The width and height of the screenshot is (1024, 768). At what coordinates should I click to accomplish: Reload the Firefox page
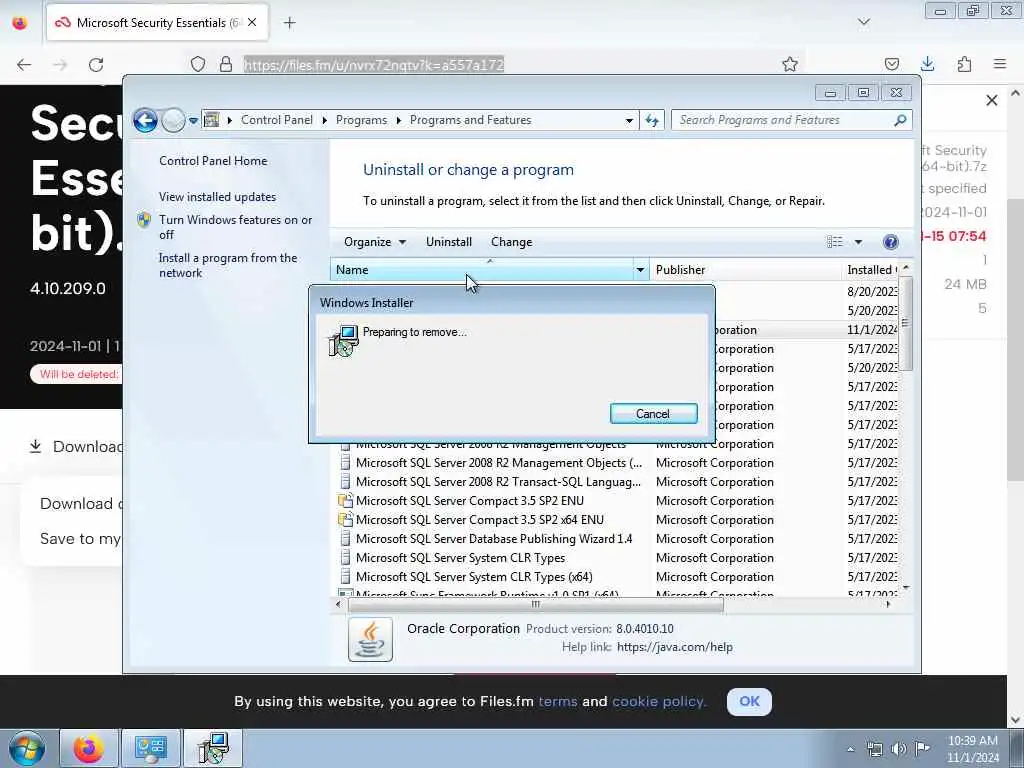coord(96,64)
